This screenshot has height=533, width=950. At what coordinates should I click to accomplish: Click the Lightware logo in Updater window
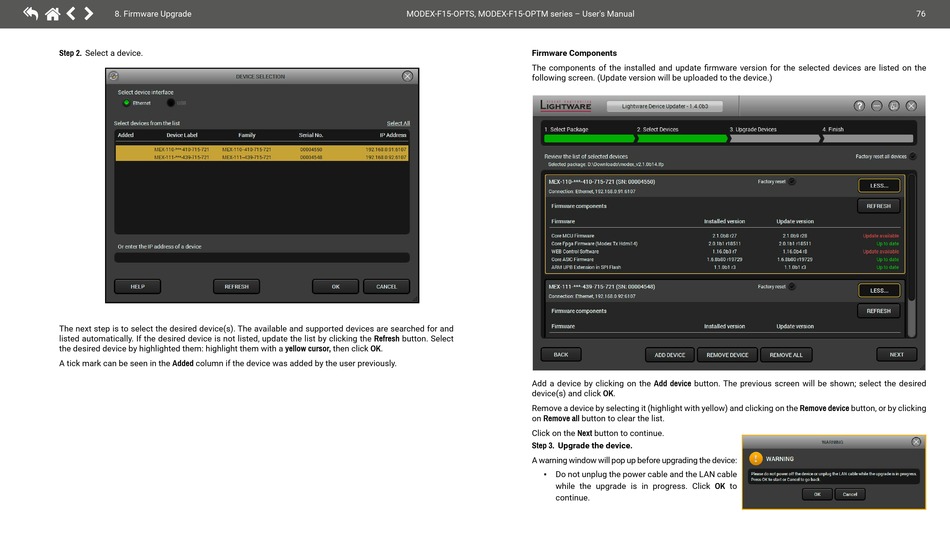566,106
